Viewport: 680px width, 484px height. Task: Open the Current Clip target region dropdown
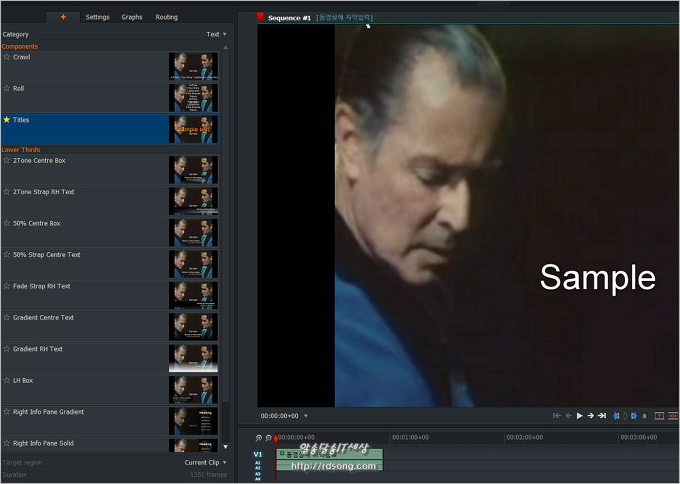tap(204, 463)
